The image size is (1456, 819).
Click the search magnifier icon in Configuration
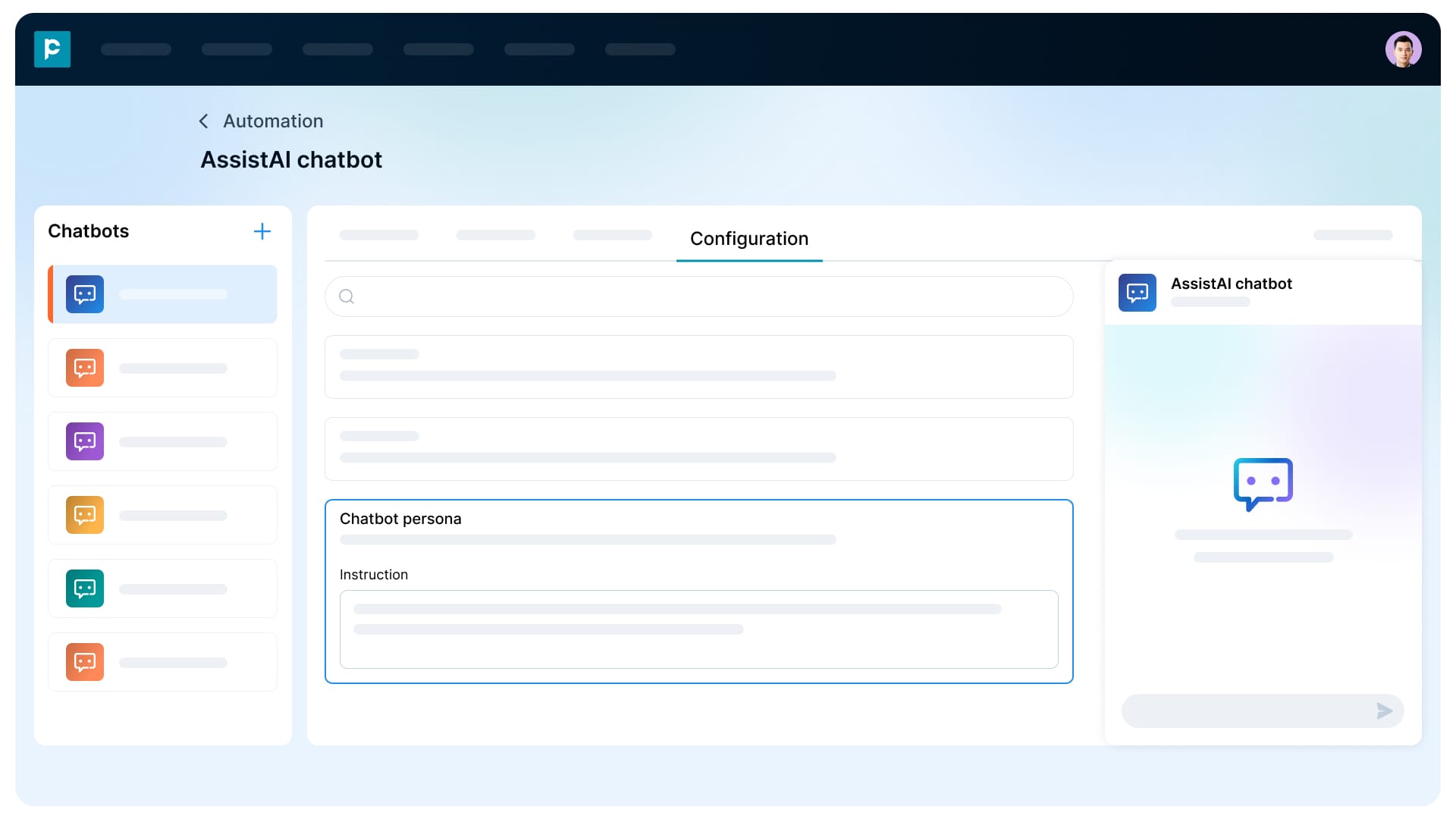pyautogui.click(x=347, y=297)
